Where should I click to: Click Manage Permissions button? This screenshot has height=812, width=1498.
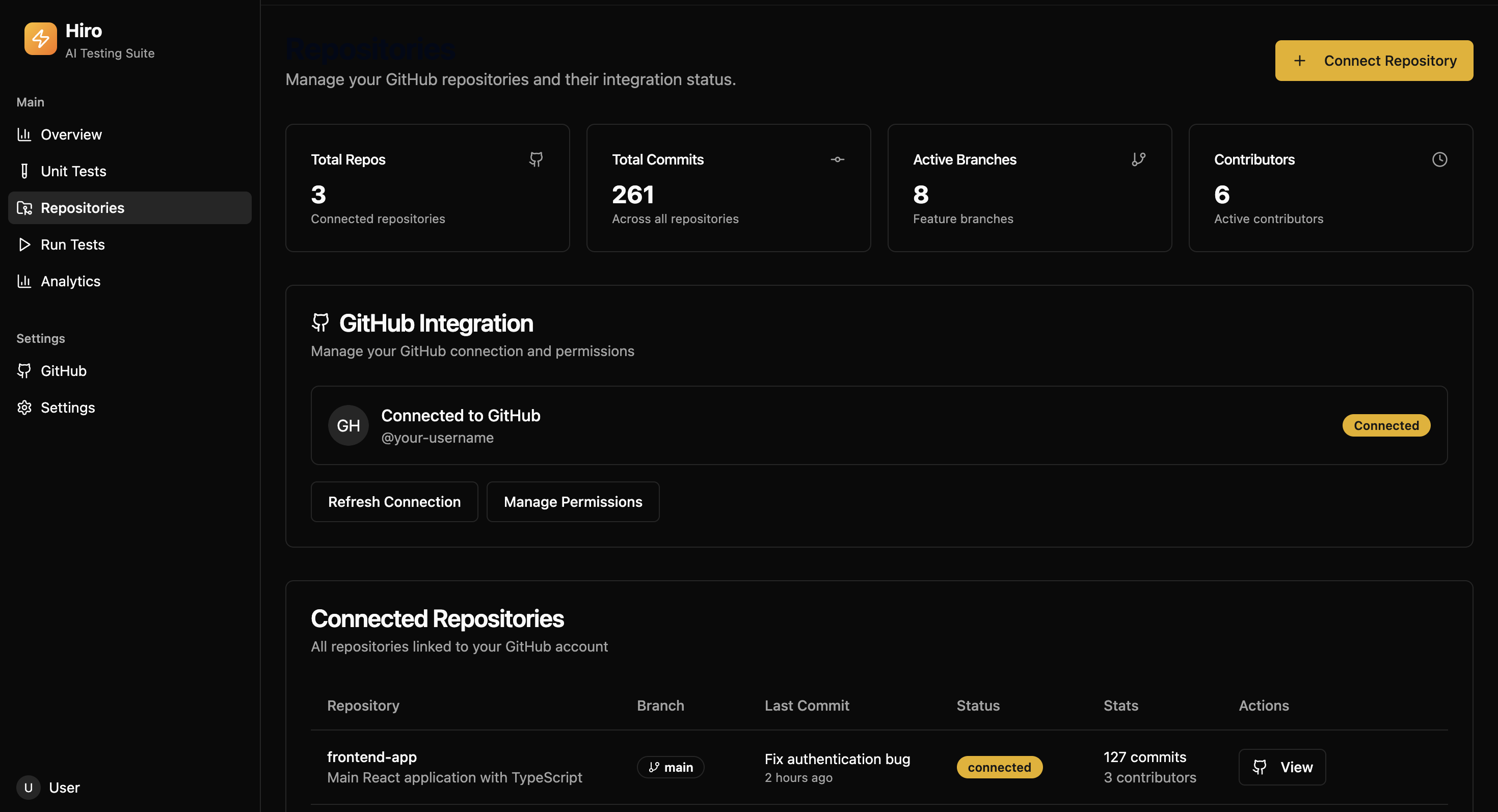tap(572, 502)
